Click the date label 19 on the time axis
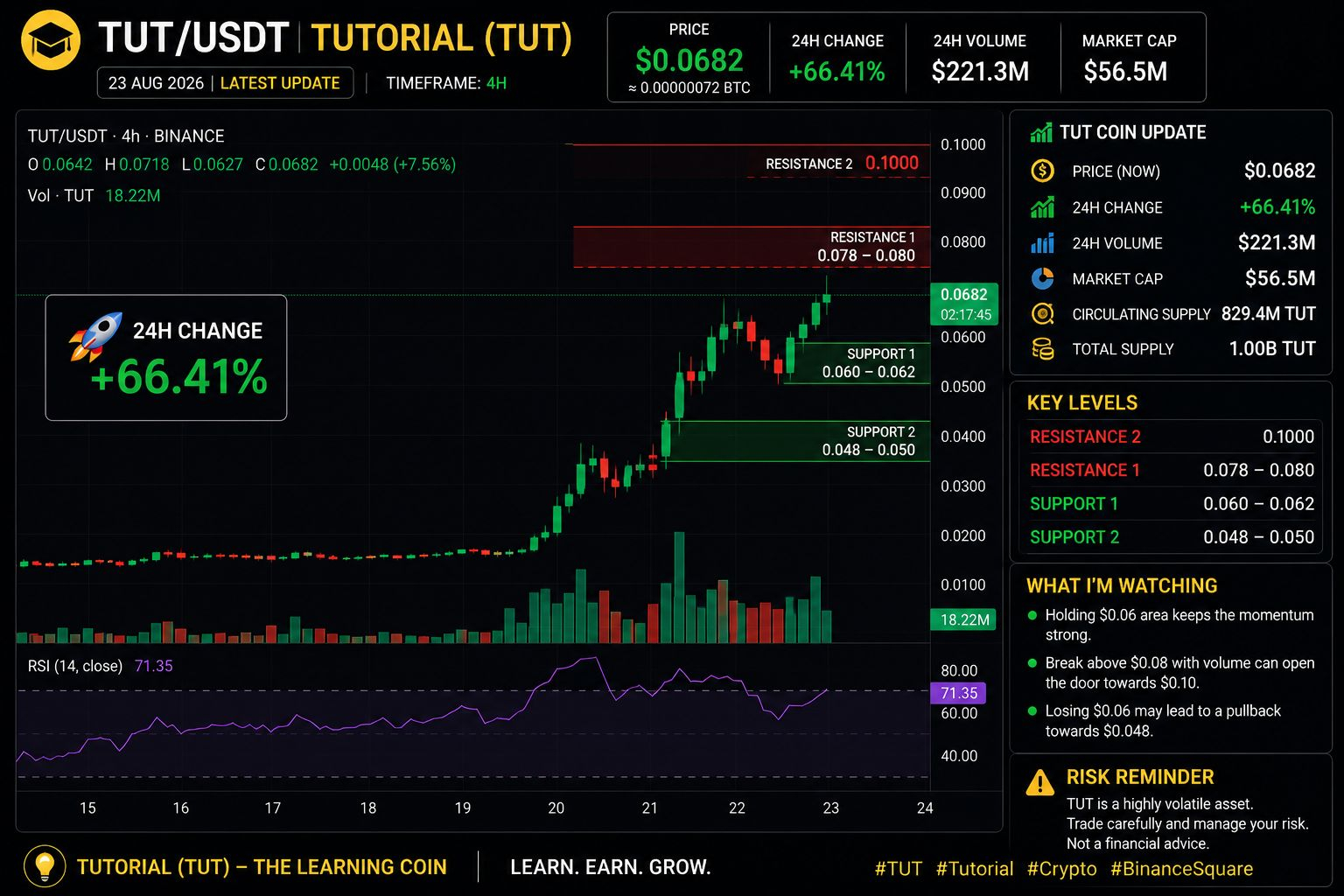This screenshot has height=896, width=1344. [x=463, y=808]
